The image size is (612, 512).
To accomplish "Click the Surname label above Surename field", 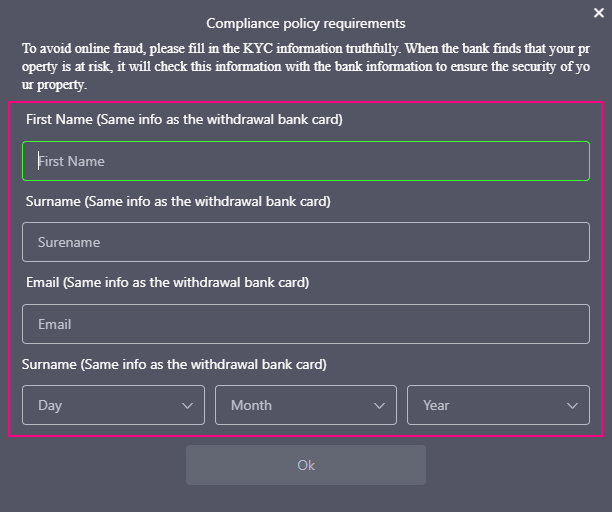I will [178, 201].
